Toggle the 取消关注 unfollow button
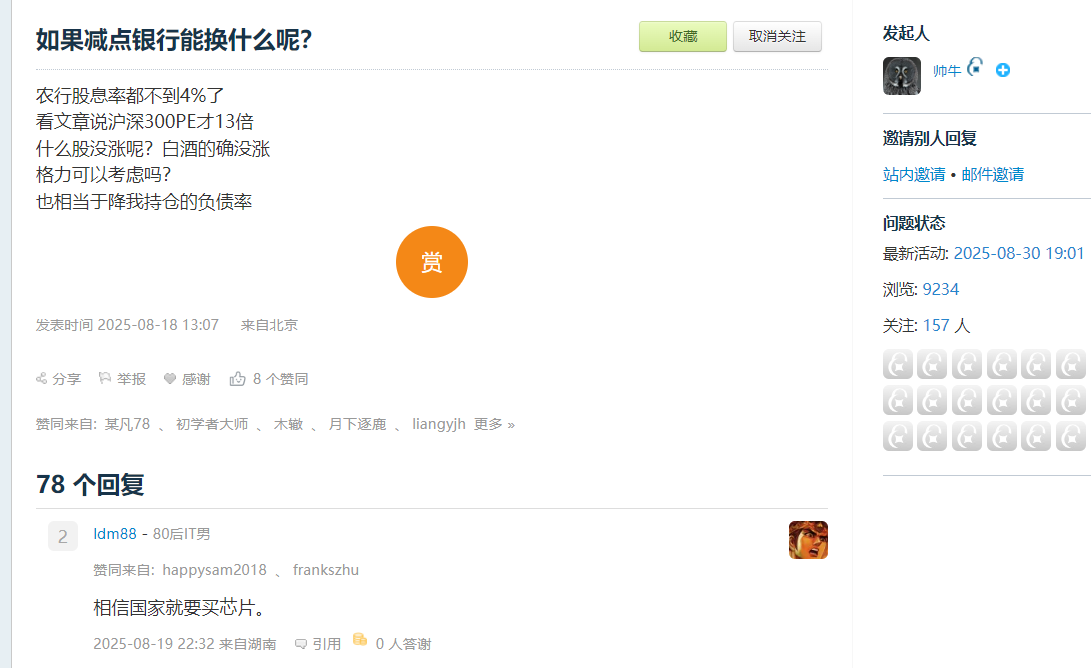 (x=777, y=36)
